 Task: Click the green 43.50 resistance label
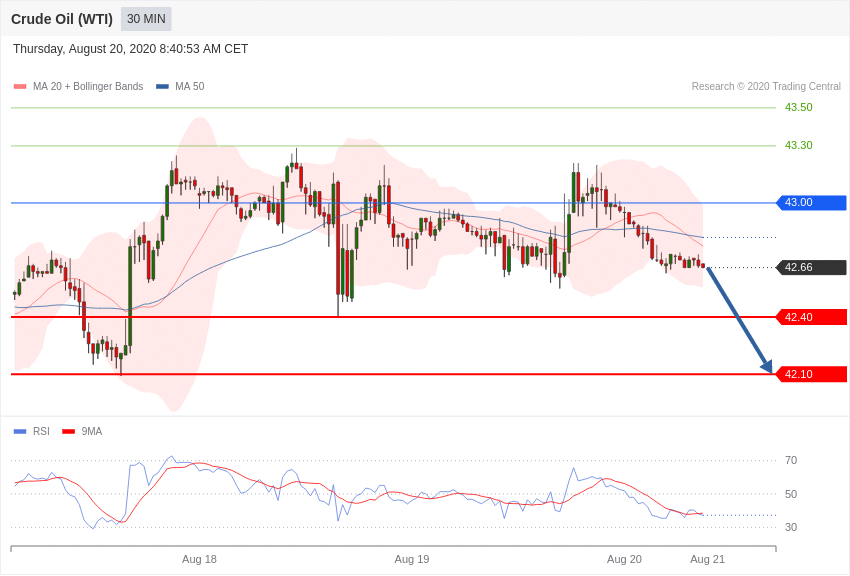[799, 107]
